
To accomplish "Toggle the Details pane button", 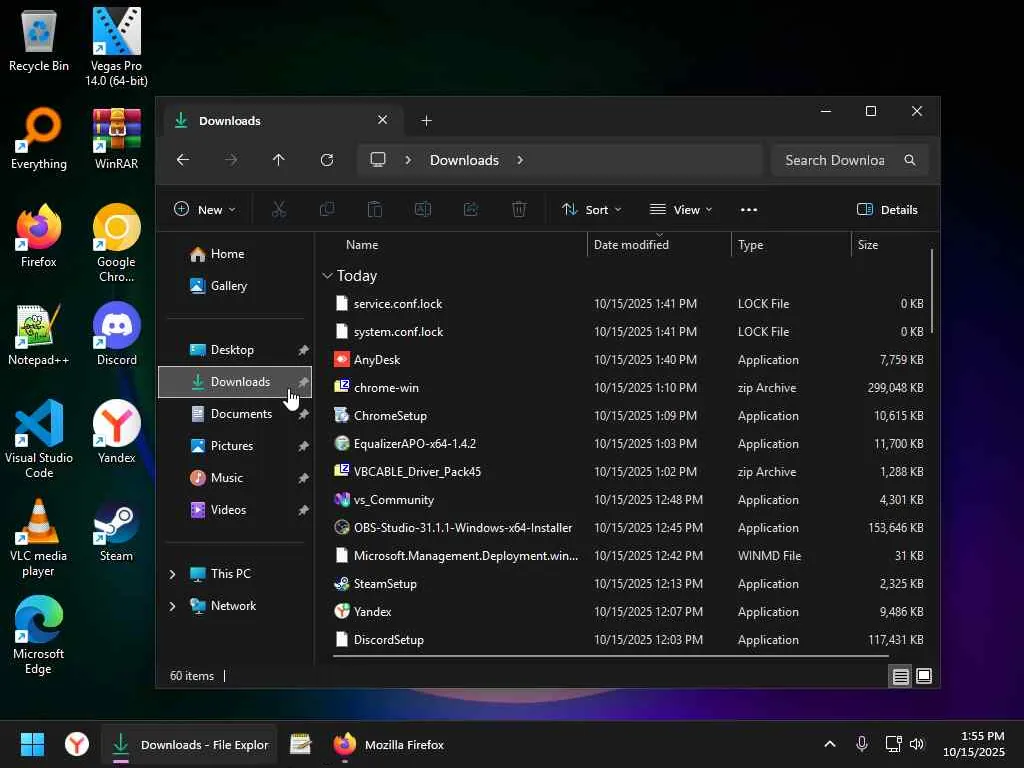I will point(887,210).
